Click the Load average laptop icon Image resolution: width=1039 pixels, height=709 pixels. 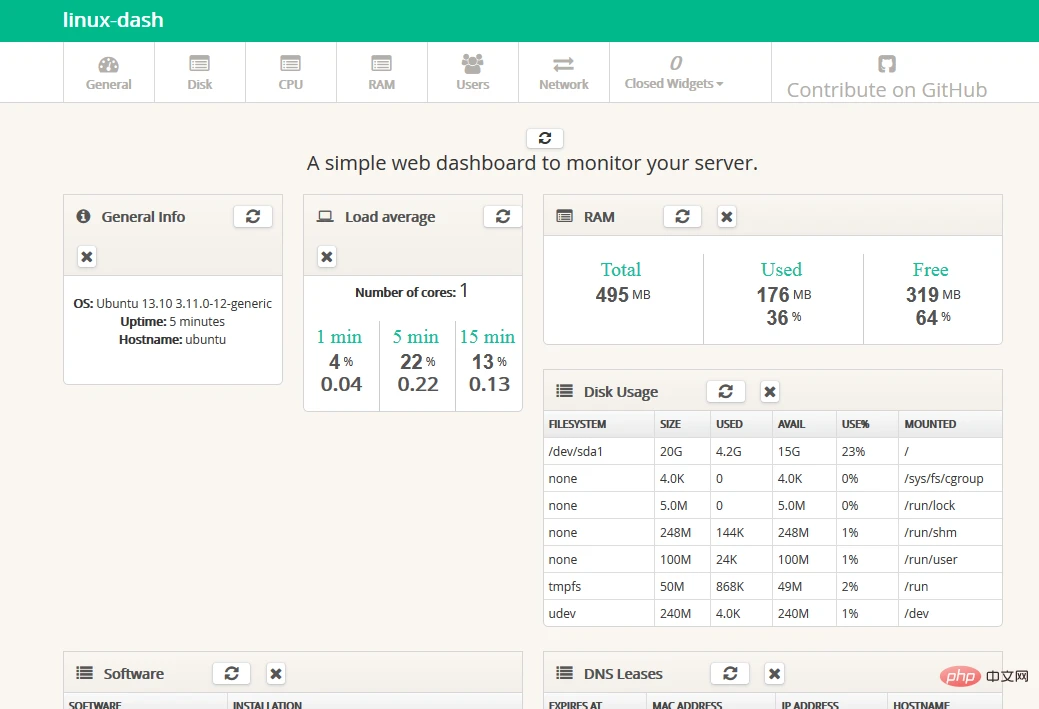(325, 216)
